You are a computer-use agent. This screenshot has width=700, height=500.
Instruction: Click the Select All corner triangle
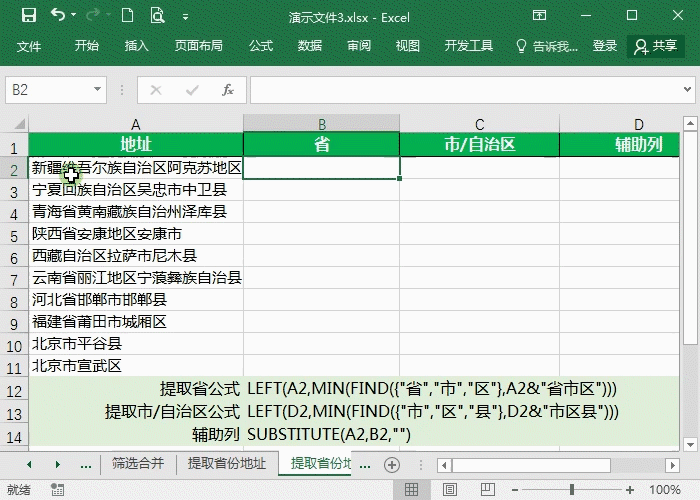[19, 123]
